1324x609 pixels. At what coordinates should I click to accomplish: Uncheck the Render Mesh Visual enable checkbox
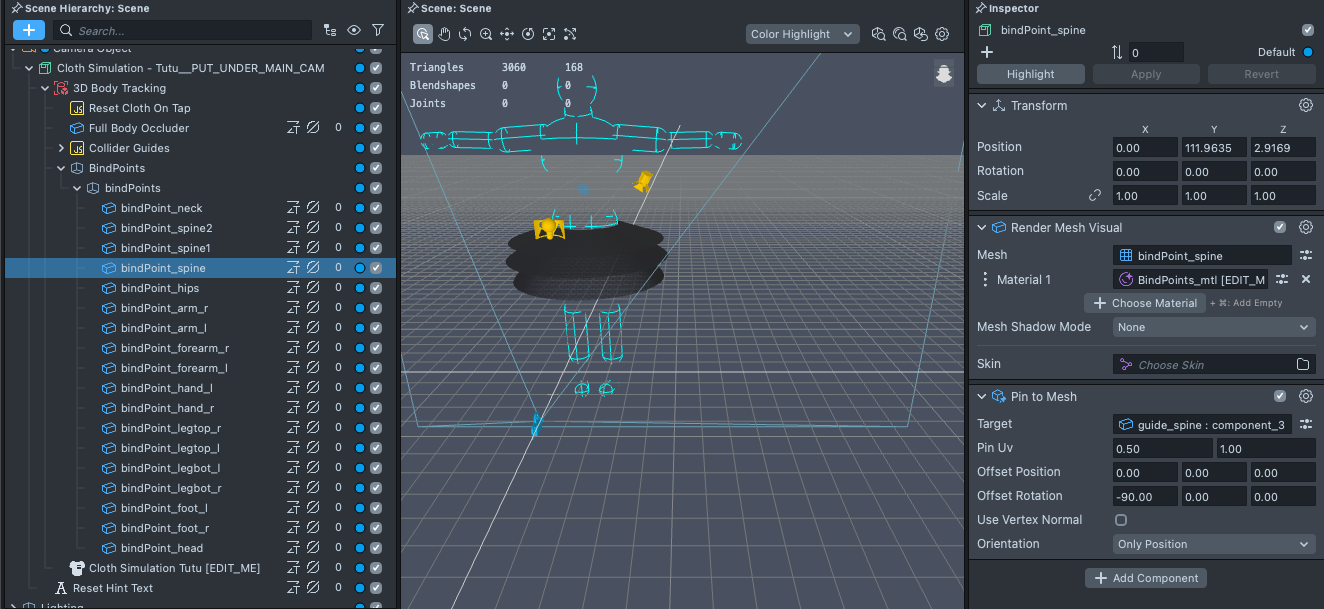coord(1280,228)
